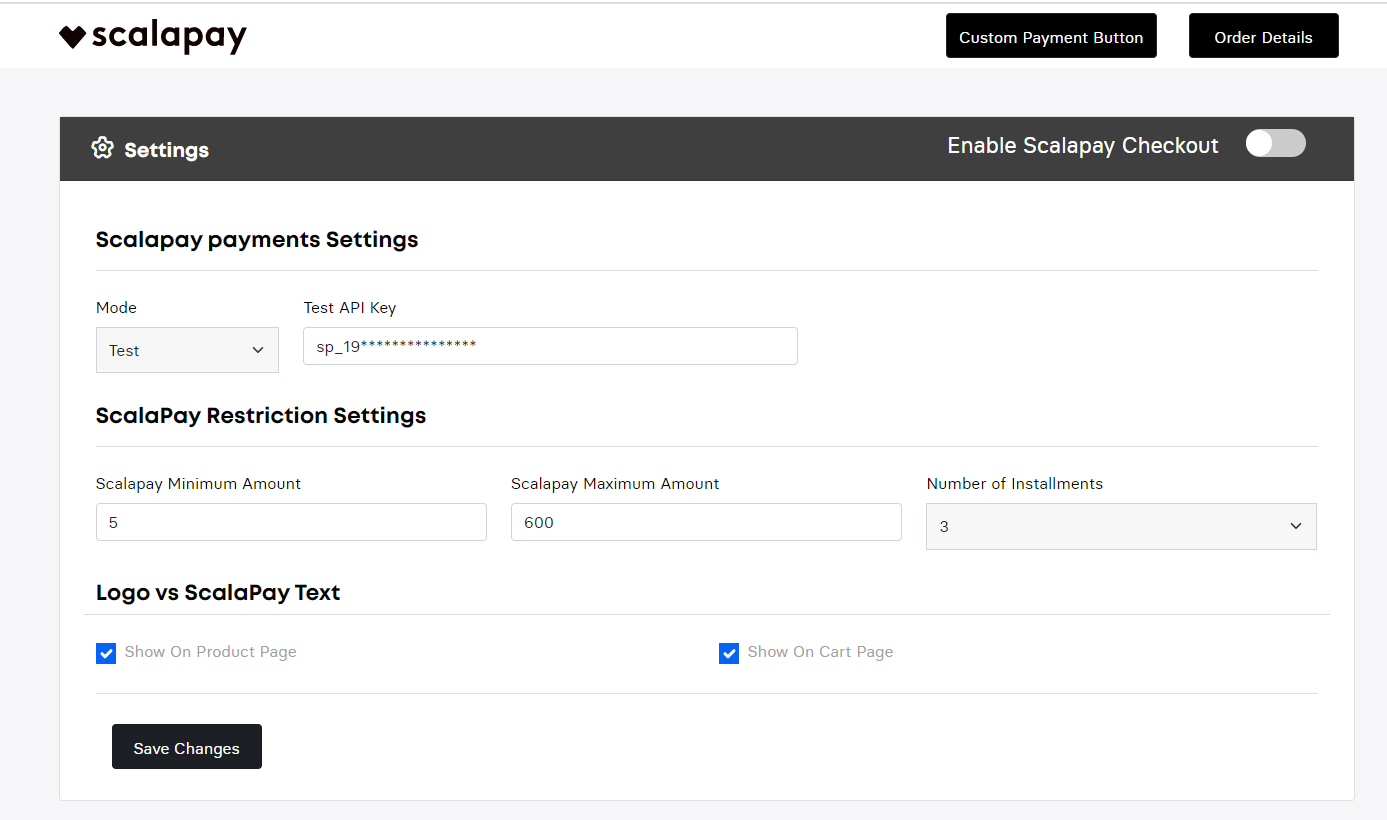Click the Scalapay Minimum Amount field
Image resolution: width=1387 pixels, height=820 pixels.
[291, 522]
